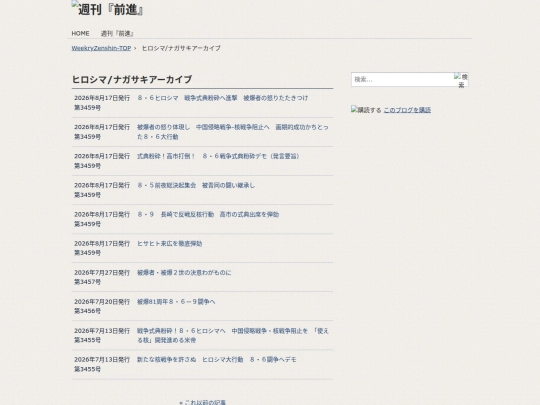Click the 週刊『前進』 site logo image
Screen dimensions: 540x405
point(107,9)
